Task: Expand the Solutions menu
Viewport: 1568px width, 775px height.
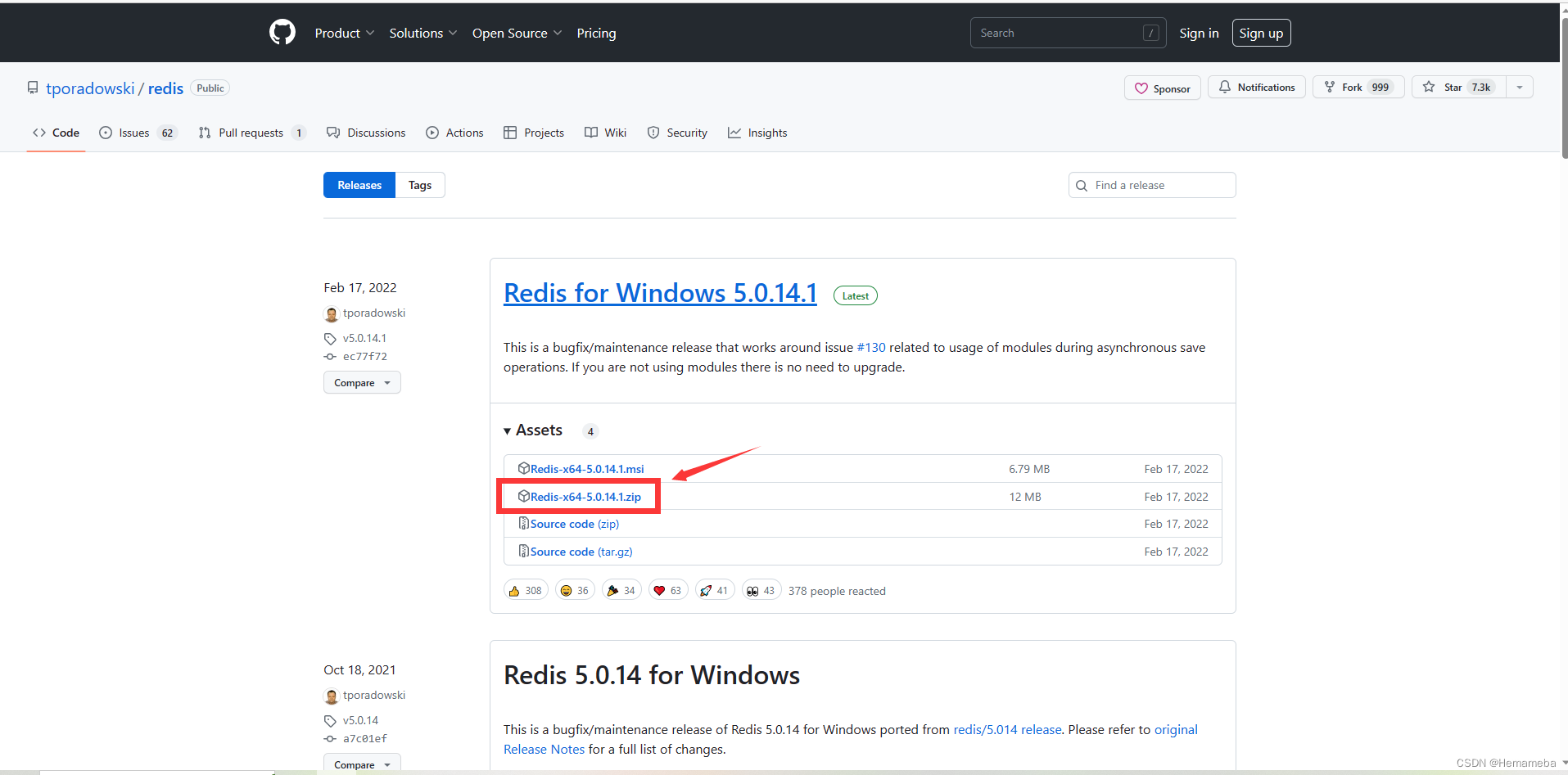Action: click(423, 33)
